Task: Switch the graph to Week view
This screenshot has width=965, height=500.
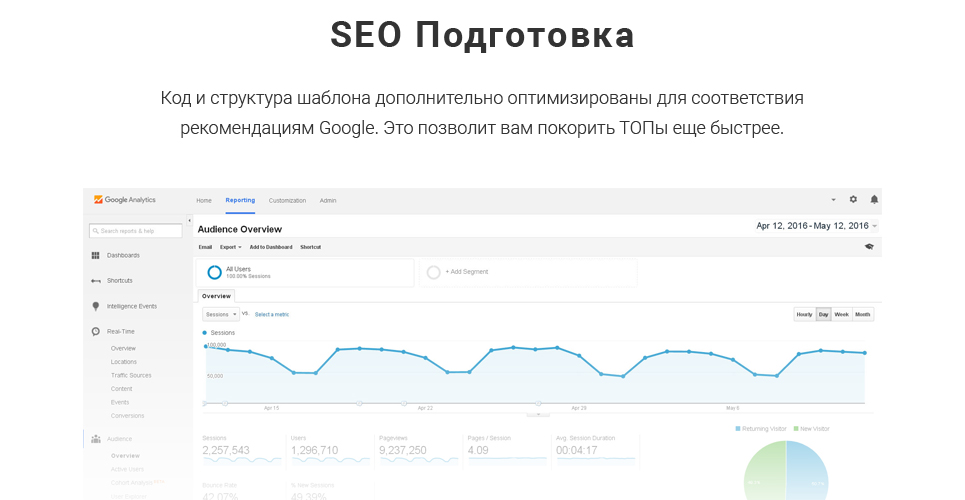Action: pyautogui.click(x=841, y=315)
